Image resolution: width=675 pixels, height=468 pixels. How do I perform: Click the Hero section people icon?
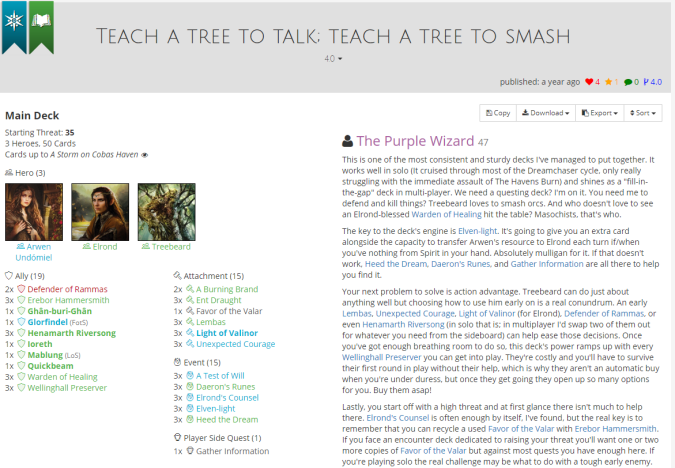pos(9,173)
